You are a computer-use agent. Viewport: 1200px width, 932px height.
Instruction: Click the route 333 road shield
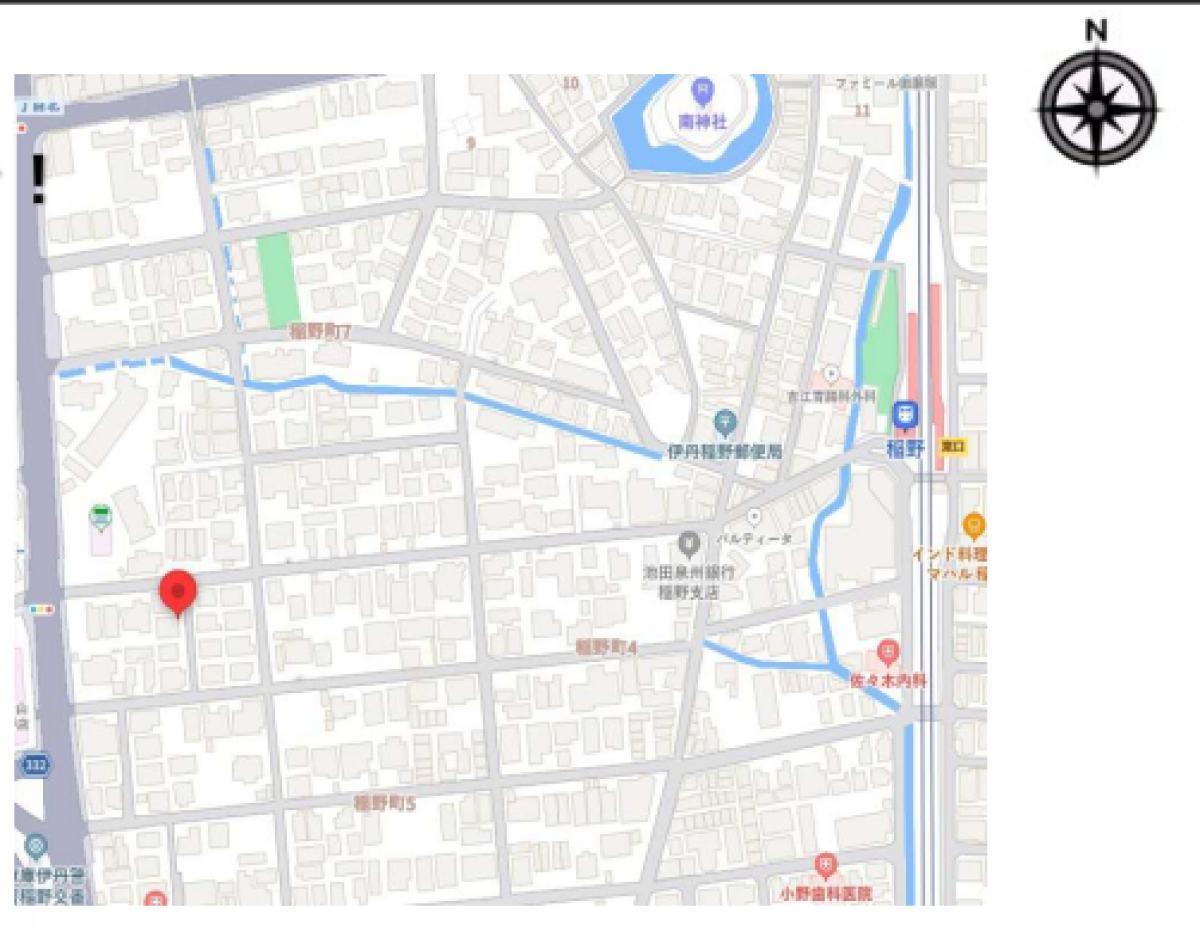coord(32,765)
